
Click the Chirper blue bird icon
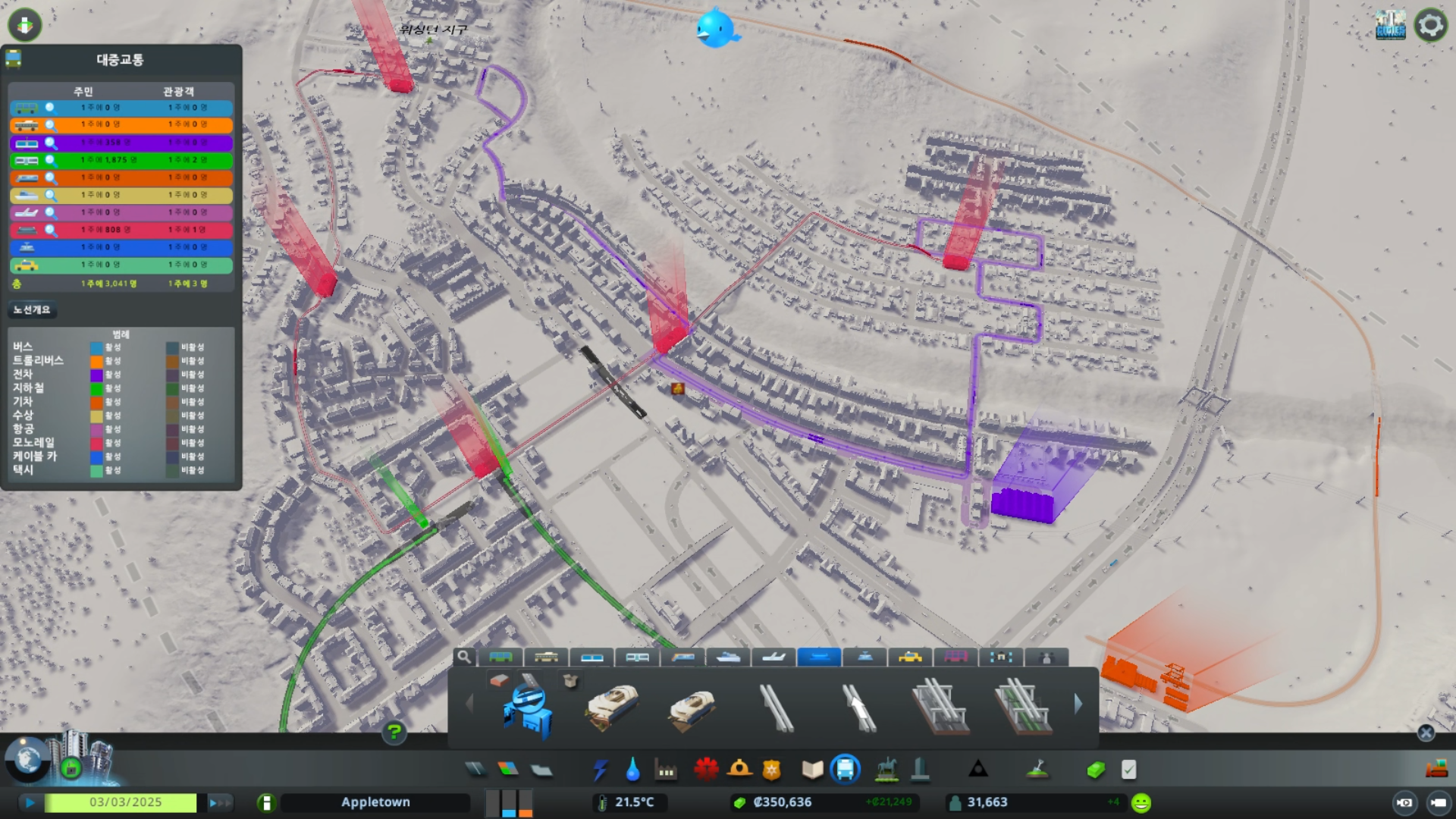coord(715,30)
